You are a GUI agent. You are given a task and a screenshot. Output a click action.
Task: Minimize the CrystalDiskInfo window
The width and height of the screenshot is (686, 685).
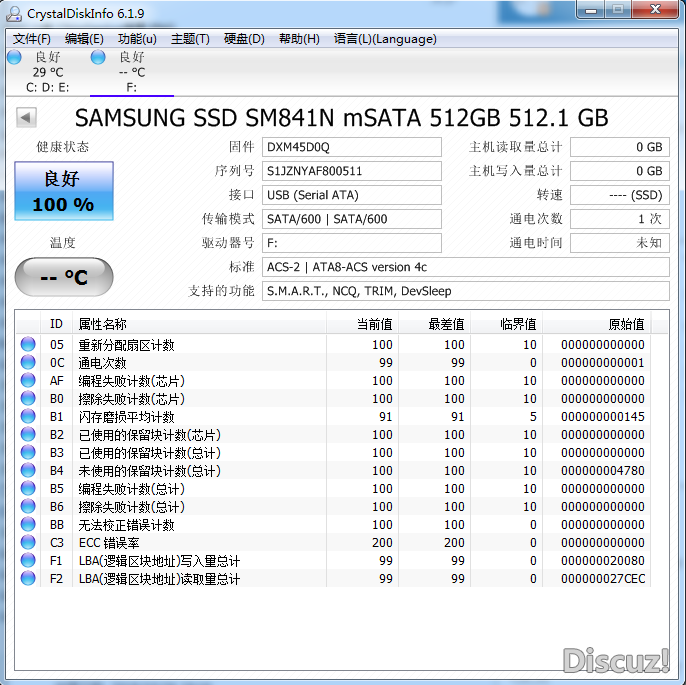(591, 10)
